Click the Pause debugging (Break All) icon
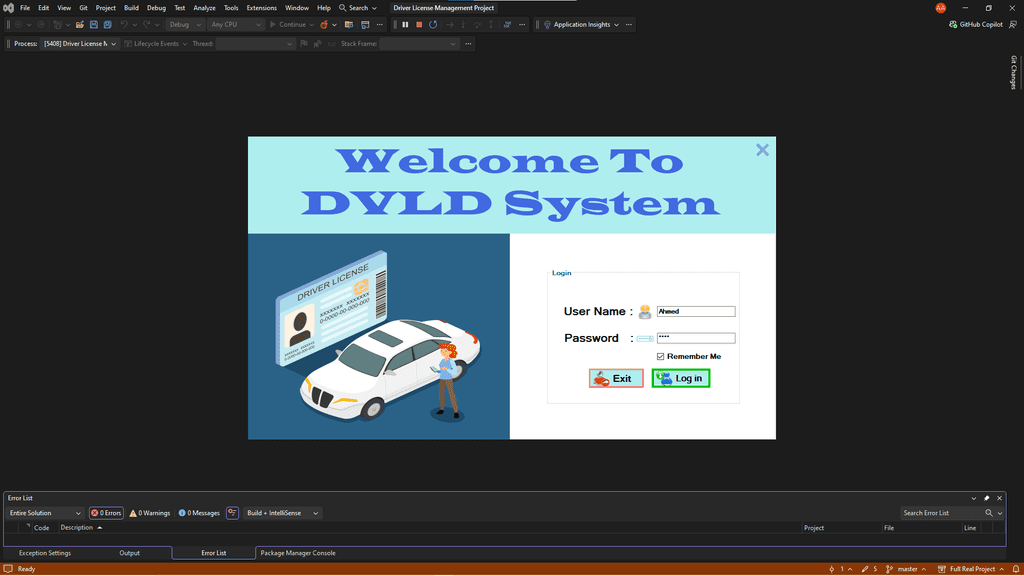The width and height of the screenshot is (1024, 576). coord(405,24)
